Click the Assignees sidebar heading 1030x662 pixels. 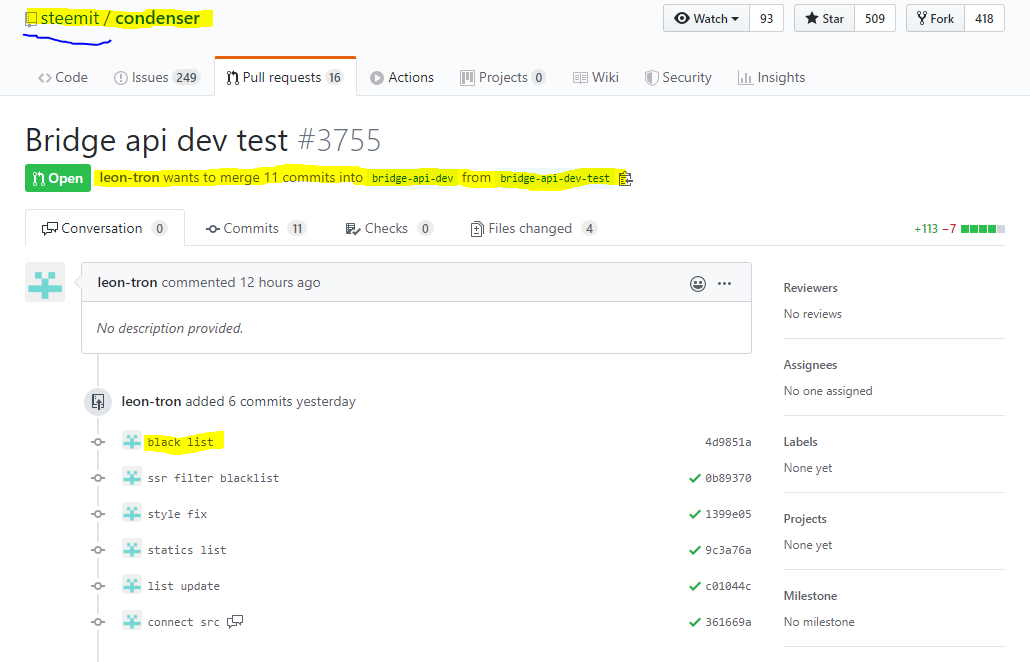click(x=811, y=364)
